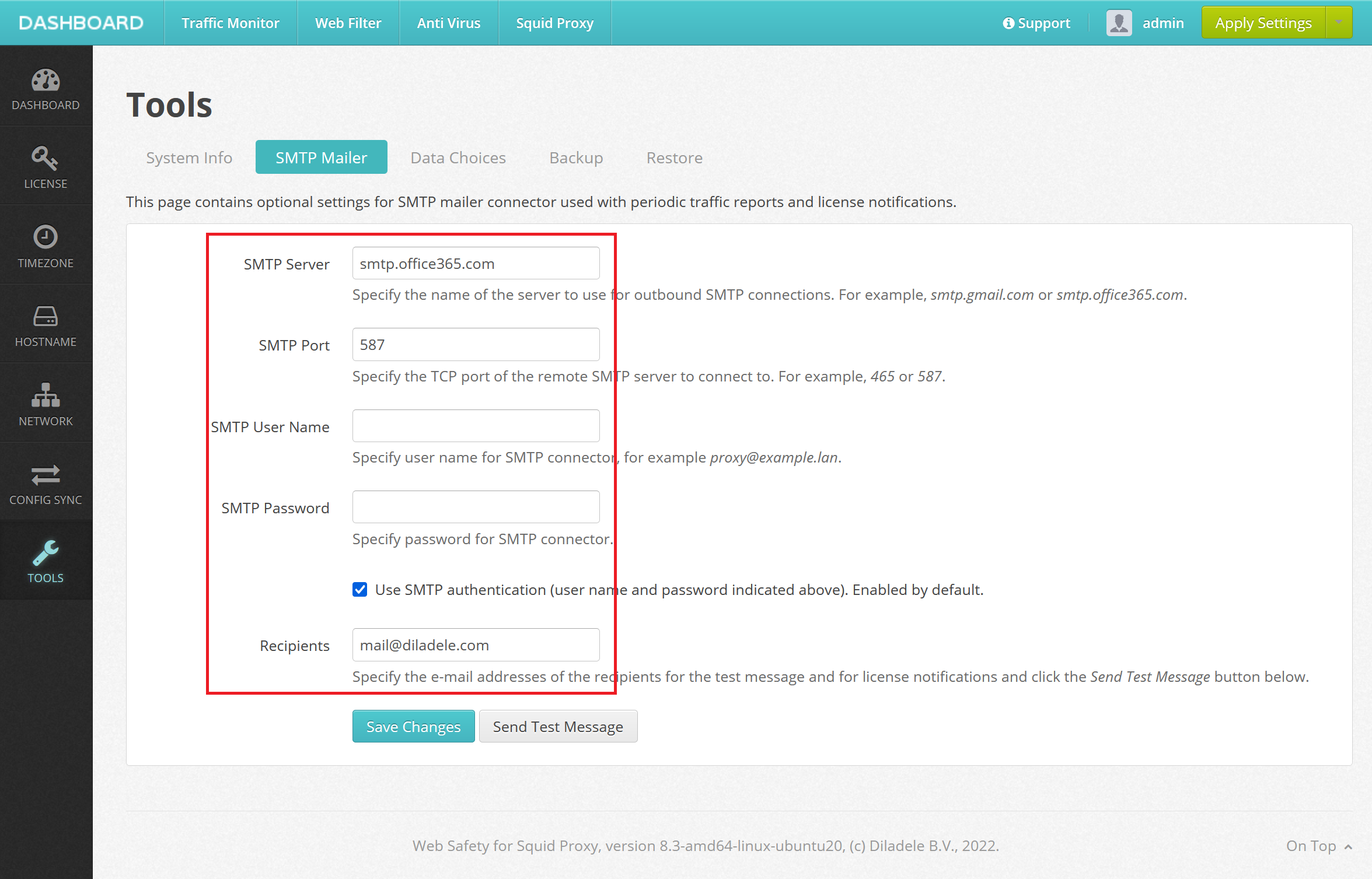Check the SMTP authentication checkbox off
The height and width of the screenshot is (879, 1372).
(x=361, y=589)
